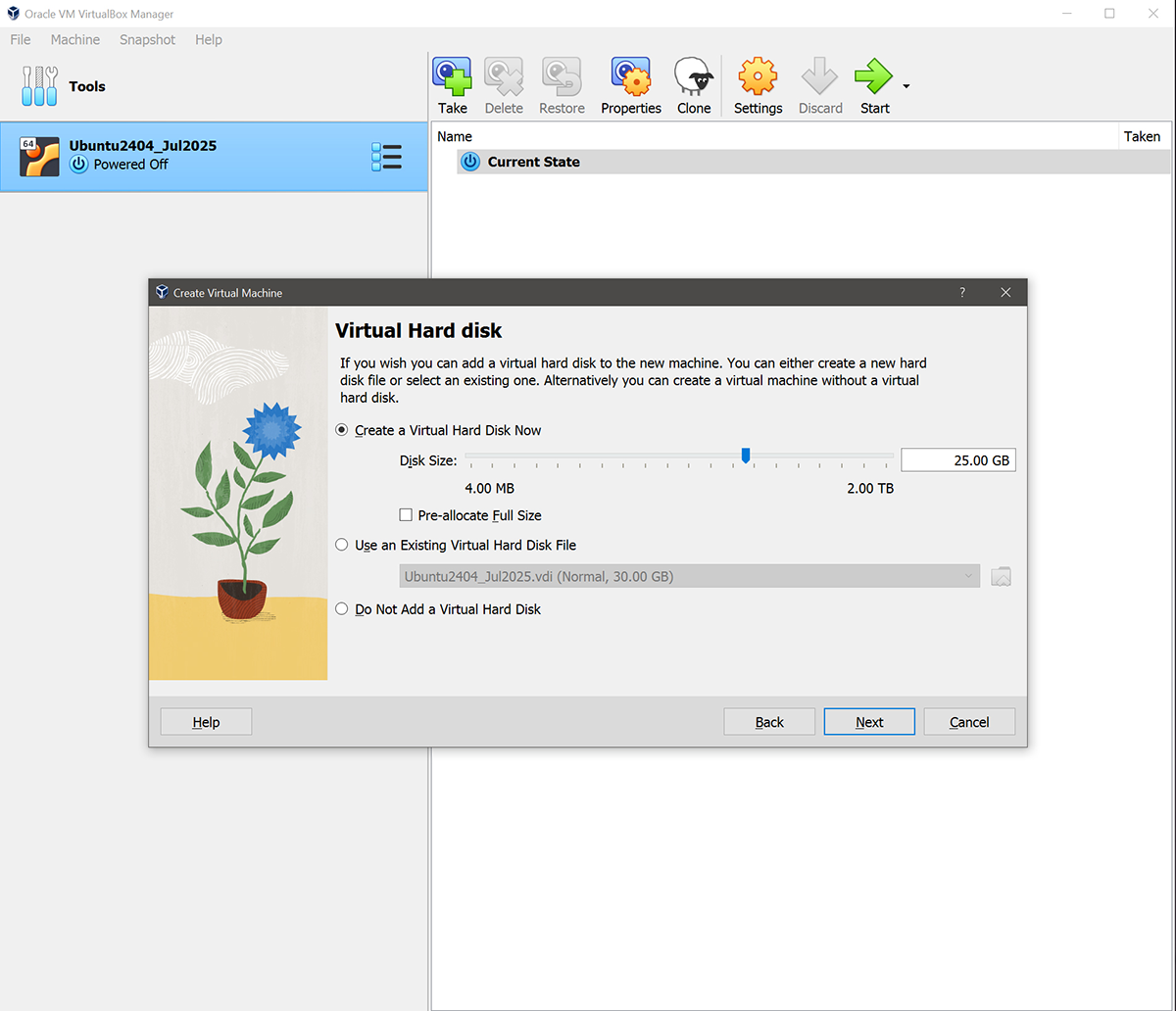Click the 4.00 MB minimum size label
Screen dimensions: 1176x1011
(x=489, y=488)
